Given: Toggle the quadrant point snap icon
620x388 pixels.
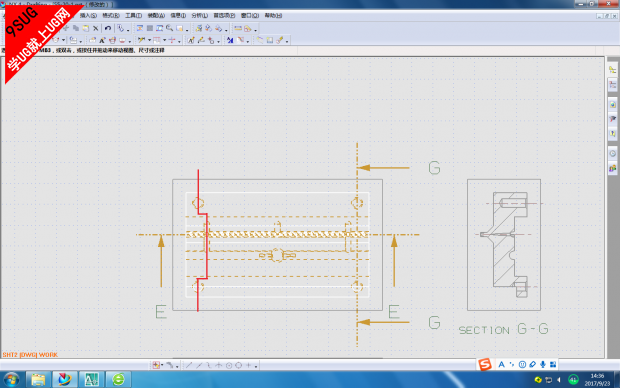Looking at the screenshot, I should (x=238, y=365).
